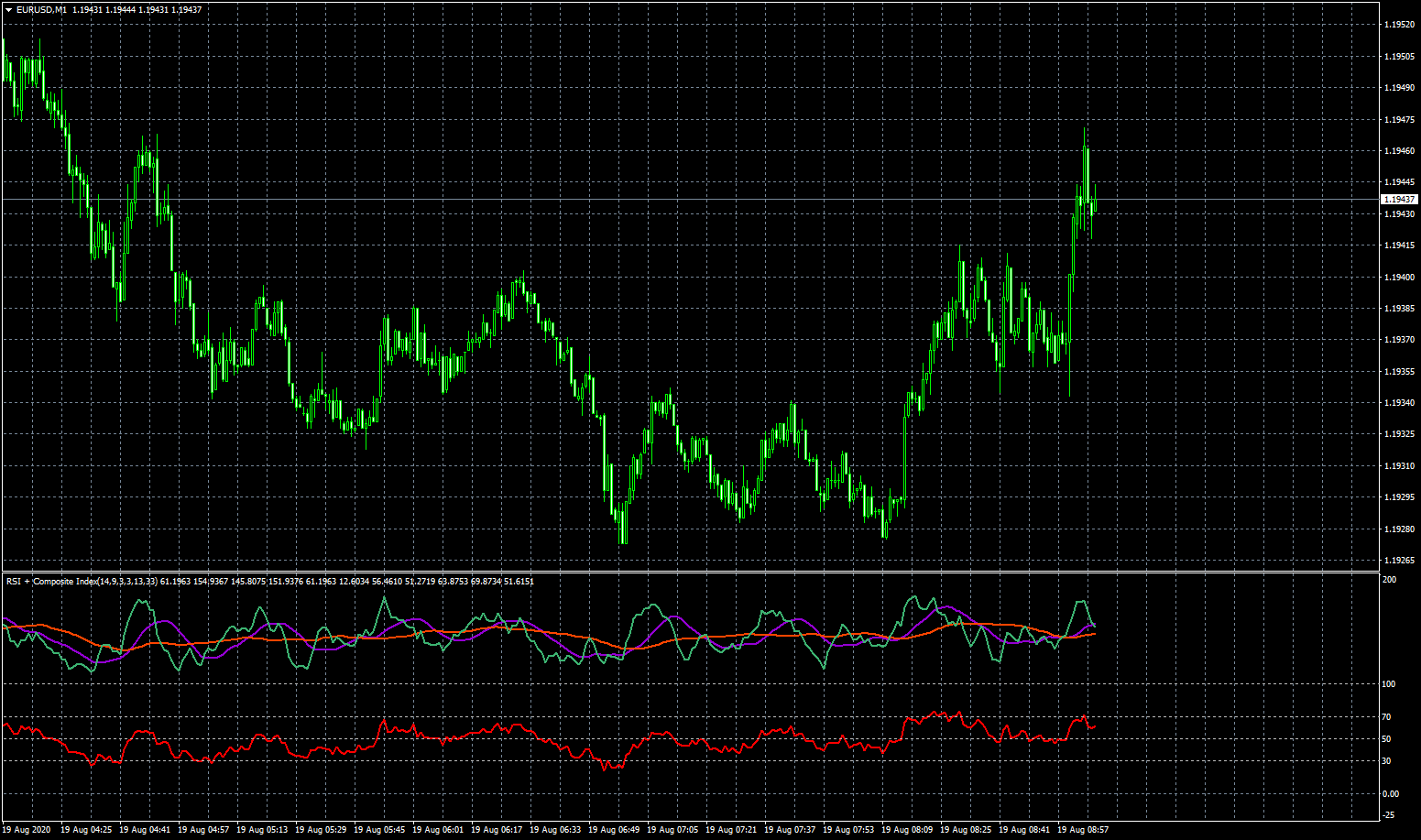
Task: Click the 19 Aug 2020 date label
Action: pos(27,830)
